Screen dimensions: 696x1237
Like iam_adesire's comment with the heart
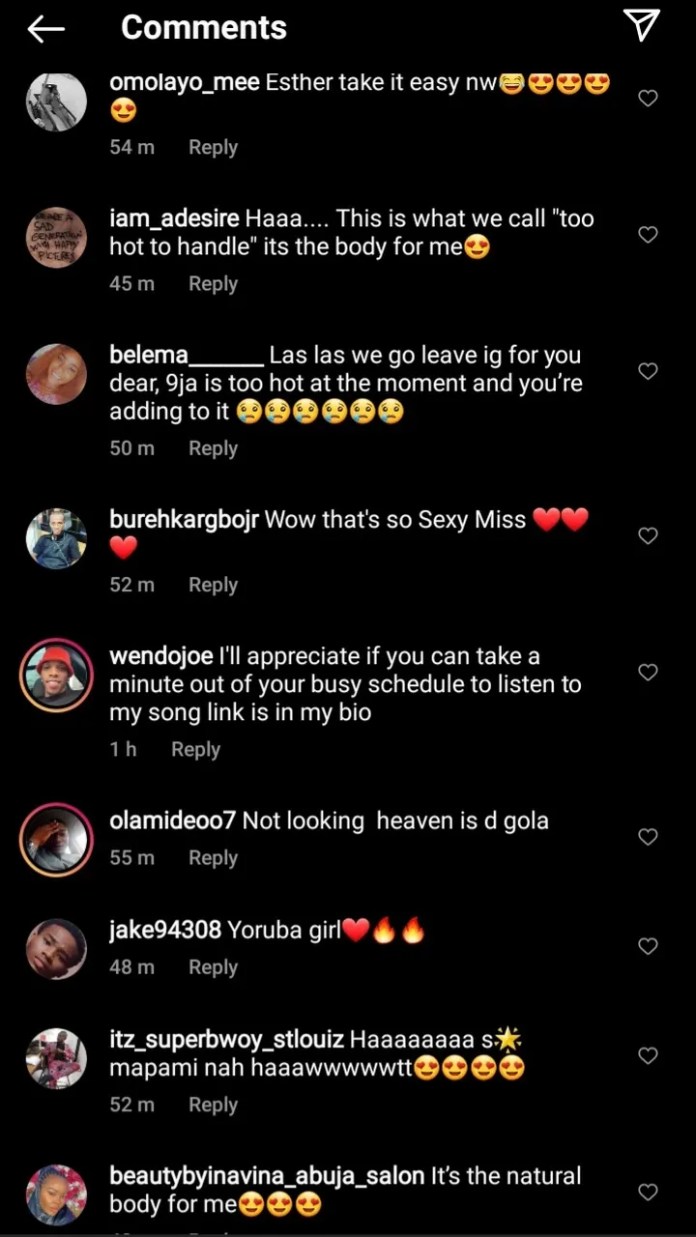[648, 235]
